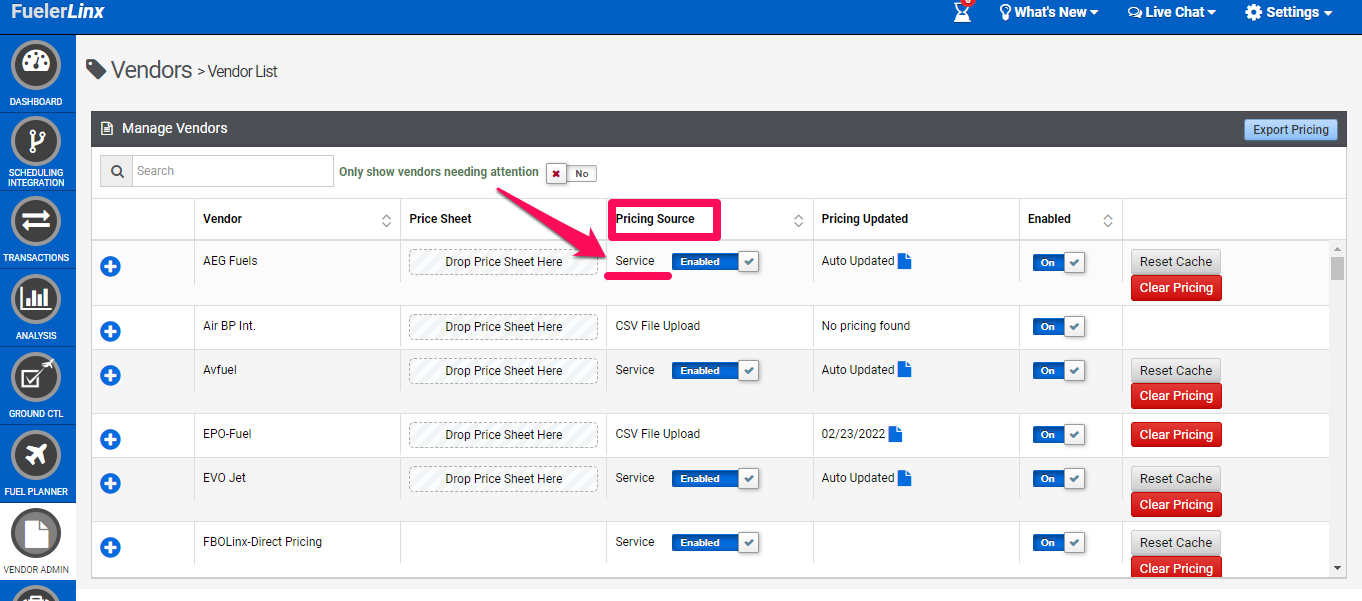The width and height of the screenshot is (1362, 601).
Task: Click the No pricing found text
Action: 866,326
